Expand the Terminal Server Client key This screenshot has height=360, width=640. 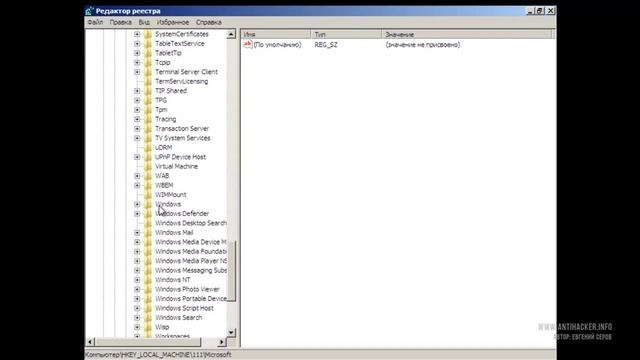click(137, 72)
